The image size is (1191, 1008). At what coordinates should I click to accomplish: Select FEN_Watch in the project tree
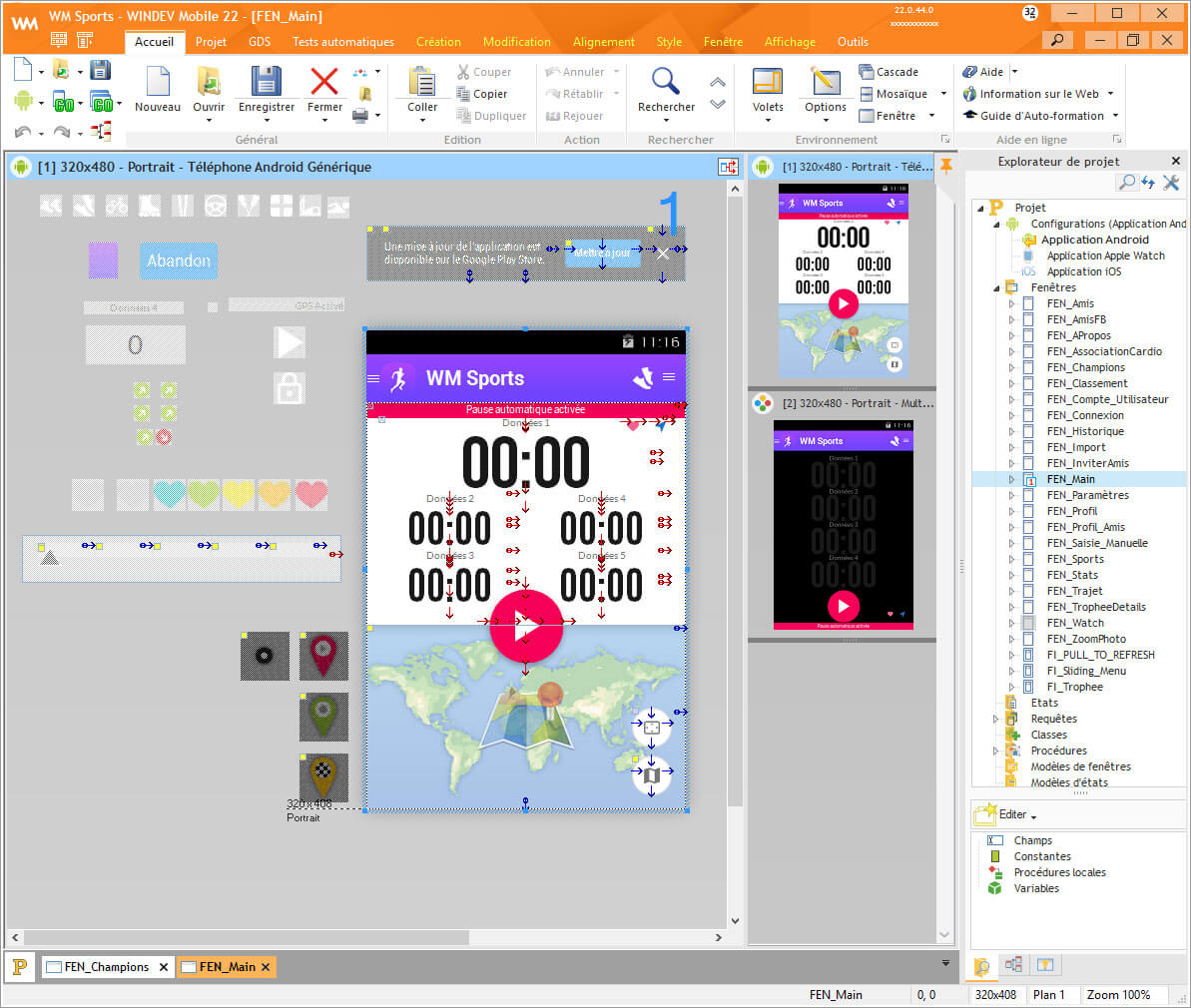[x=1075, y=623]
